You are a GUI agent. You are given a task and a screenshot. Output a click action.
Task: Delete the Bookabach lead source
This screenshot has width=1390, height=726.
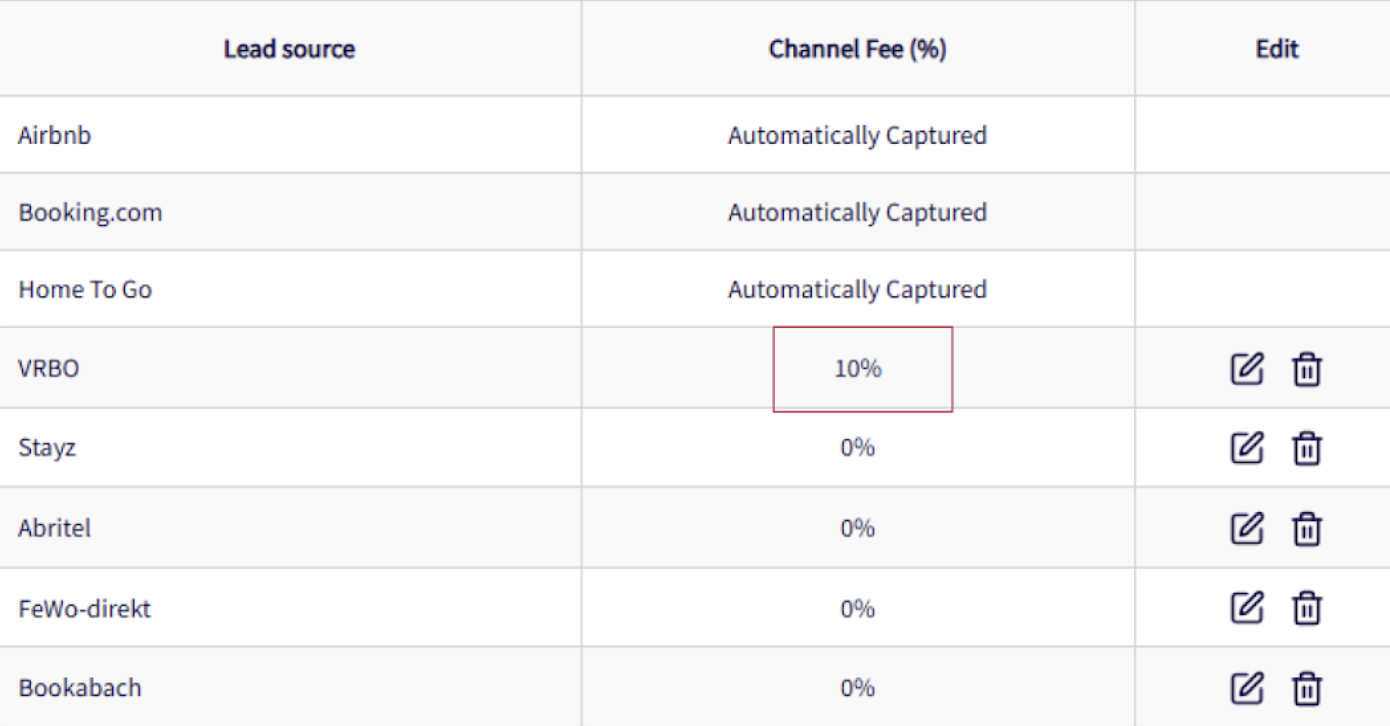(1306, 688)
